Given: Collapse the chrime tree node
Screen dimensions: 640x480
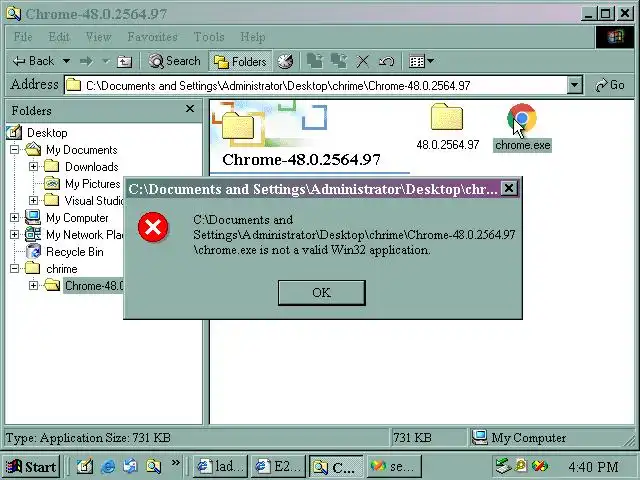Looking at the screenshot, I should coord(14,269).
